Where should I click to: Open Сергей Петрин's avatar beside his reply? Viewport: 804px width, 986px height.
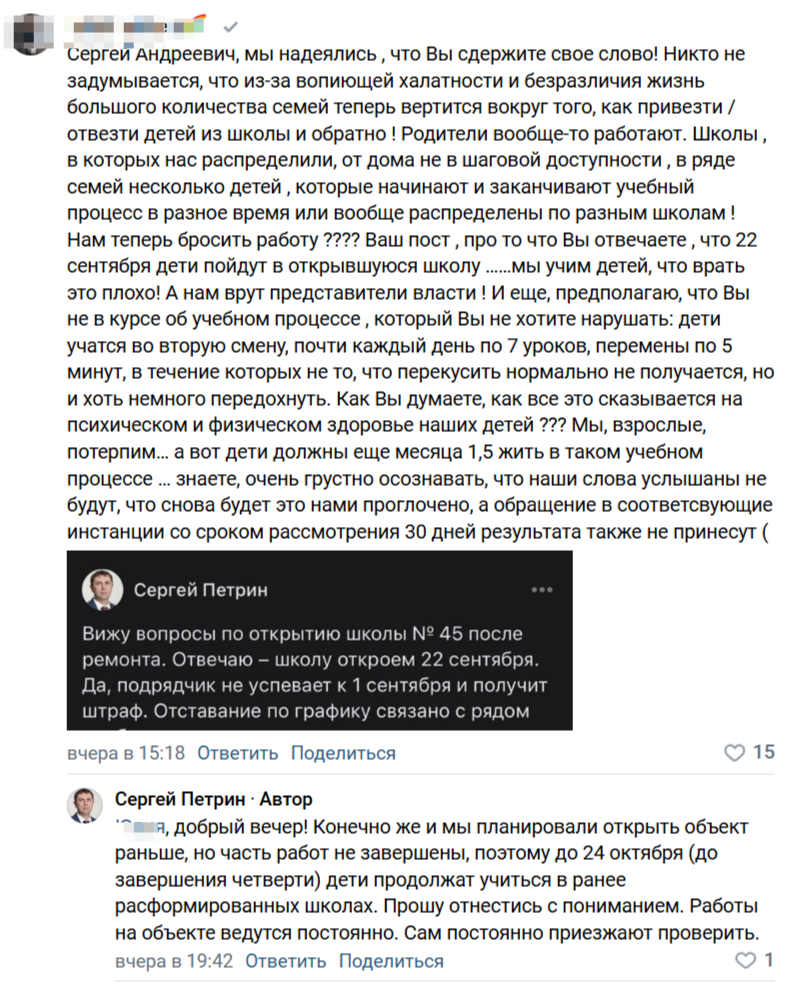click(86, 804)
